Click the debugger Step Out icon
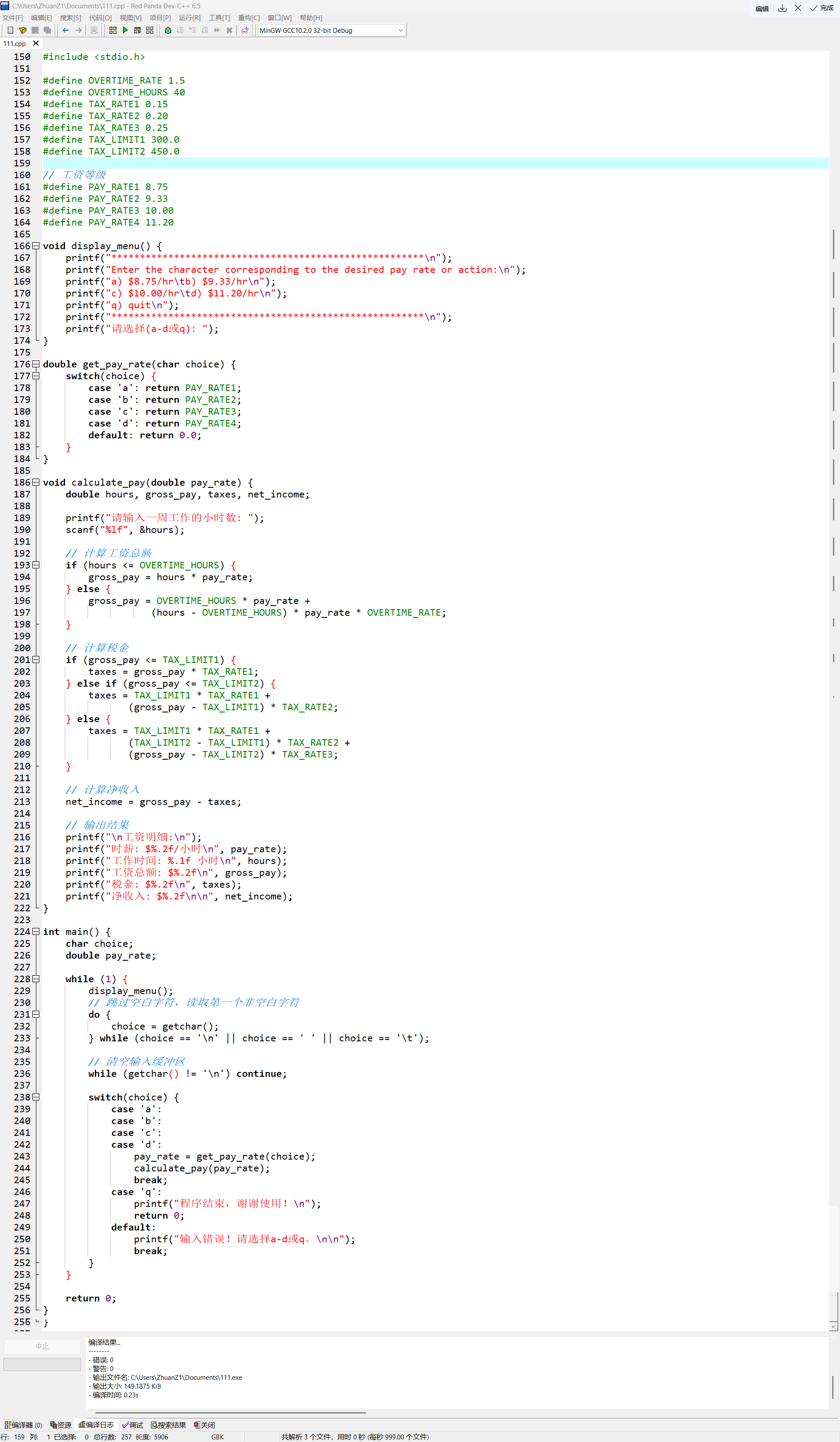Image resolution: width=840 pixels, height=1442 pixels. pos(205,30)
